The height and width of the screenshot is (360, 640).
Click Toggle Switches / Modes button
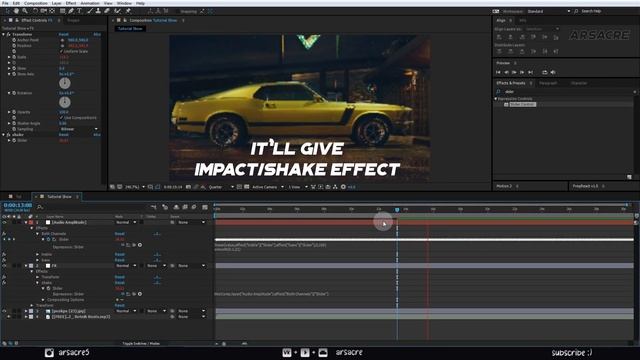(141, 344)
